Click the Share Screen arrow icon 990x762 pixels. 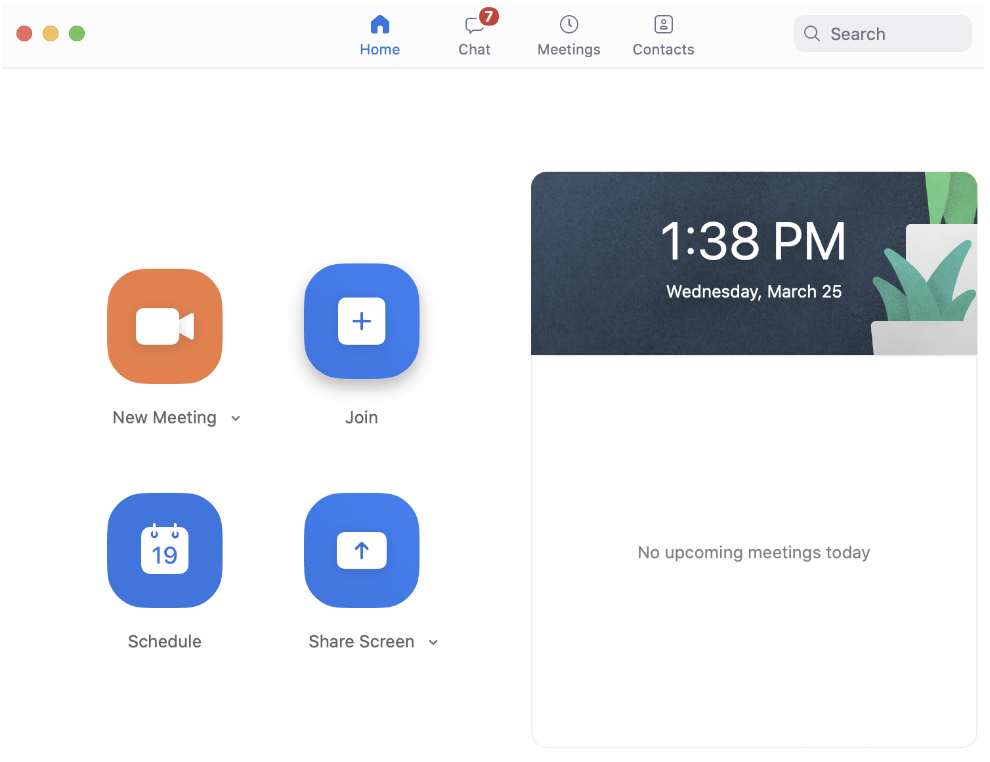click(x=362, y=550)
